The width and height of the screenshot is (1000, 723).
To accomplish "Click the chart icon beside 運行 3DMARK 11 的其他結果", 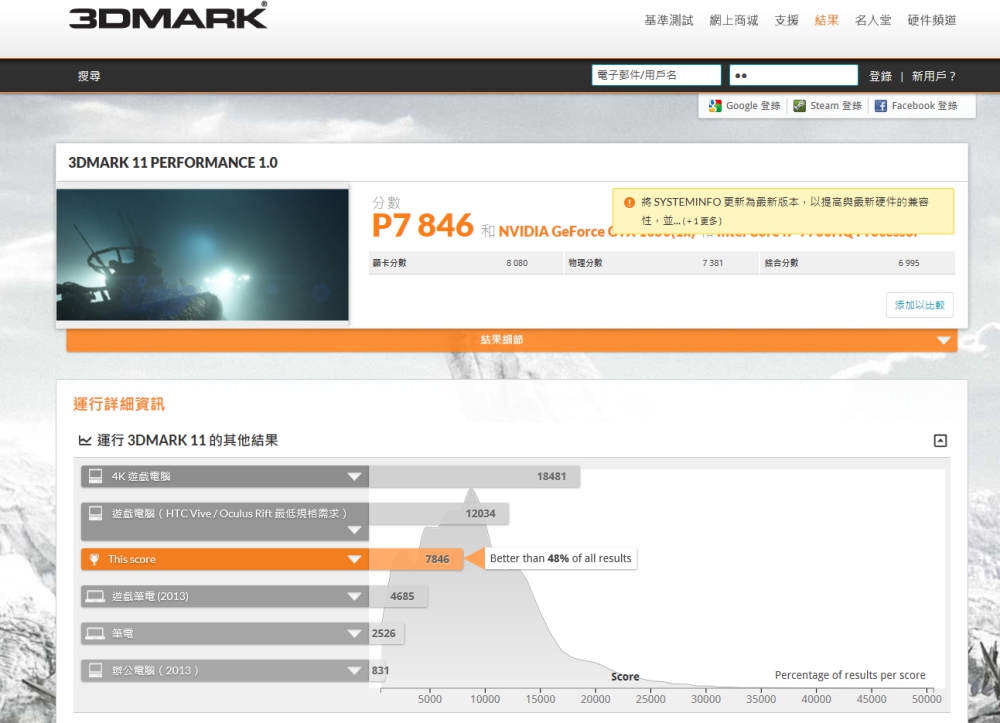I will click(x=85, y=441).
